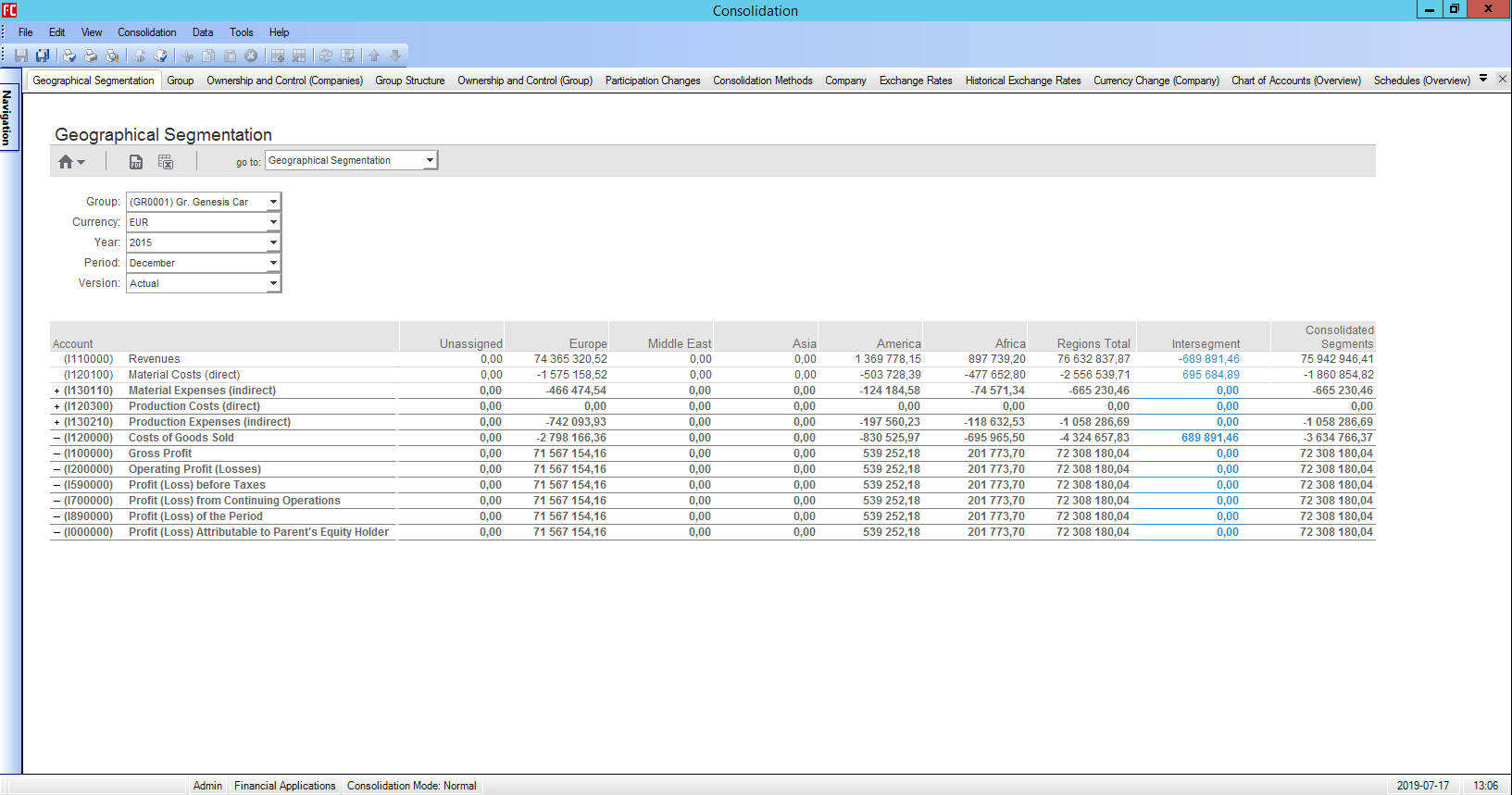Click the Save icon in the toolbar
The width and height of the screenshot is (1512, 795).
pyautogui.click(x=21, y=56)
